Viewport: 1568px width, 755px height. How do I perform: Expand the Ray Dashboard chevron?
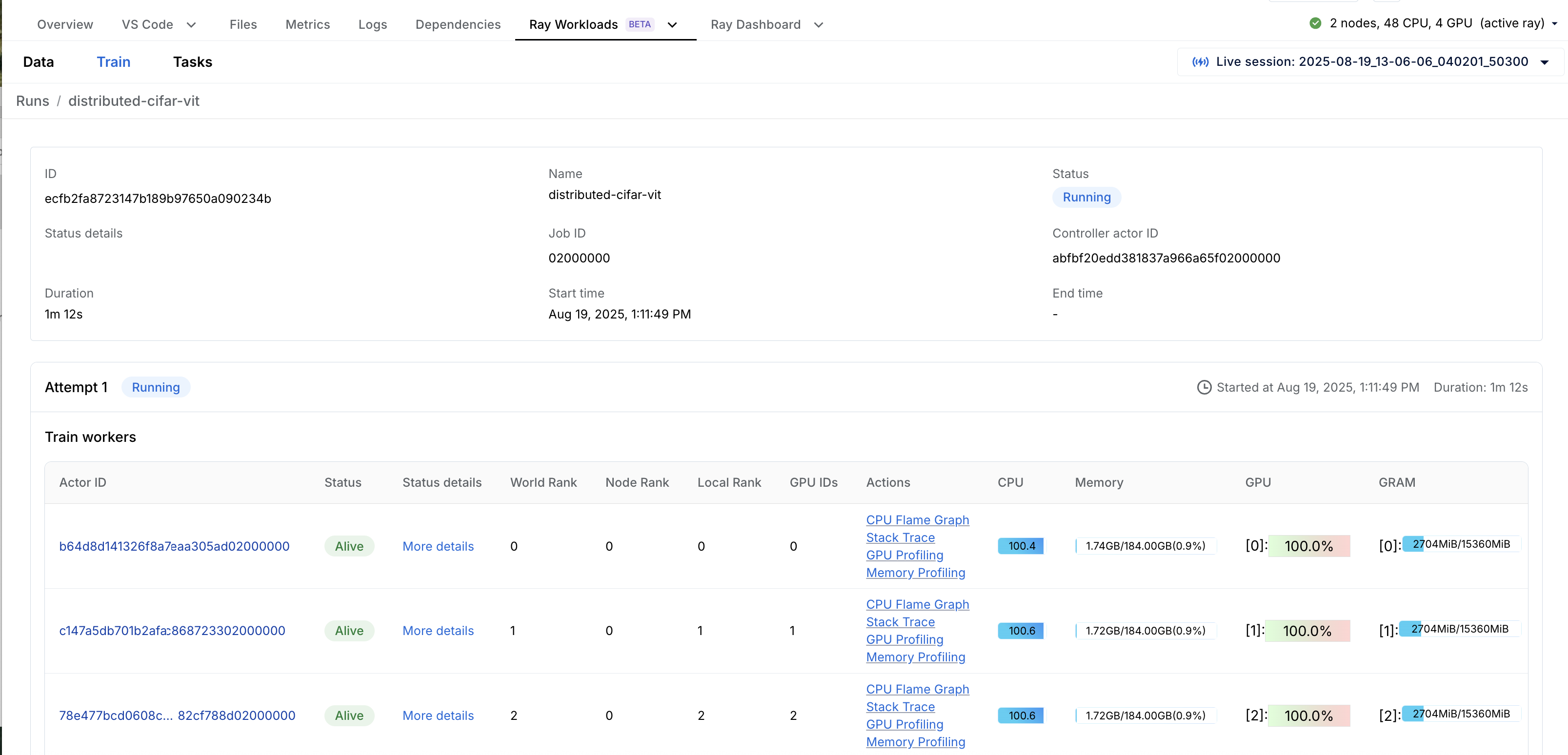click(818, 25)
